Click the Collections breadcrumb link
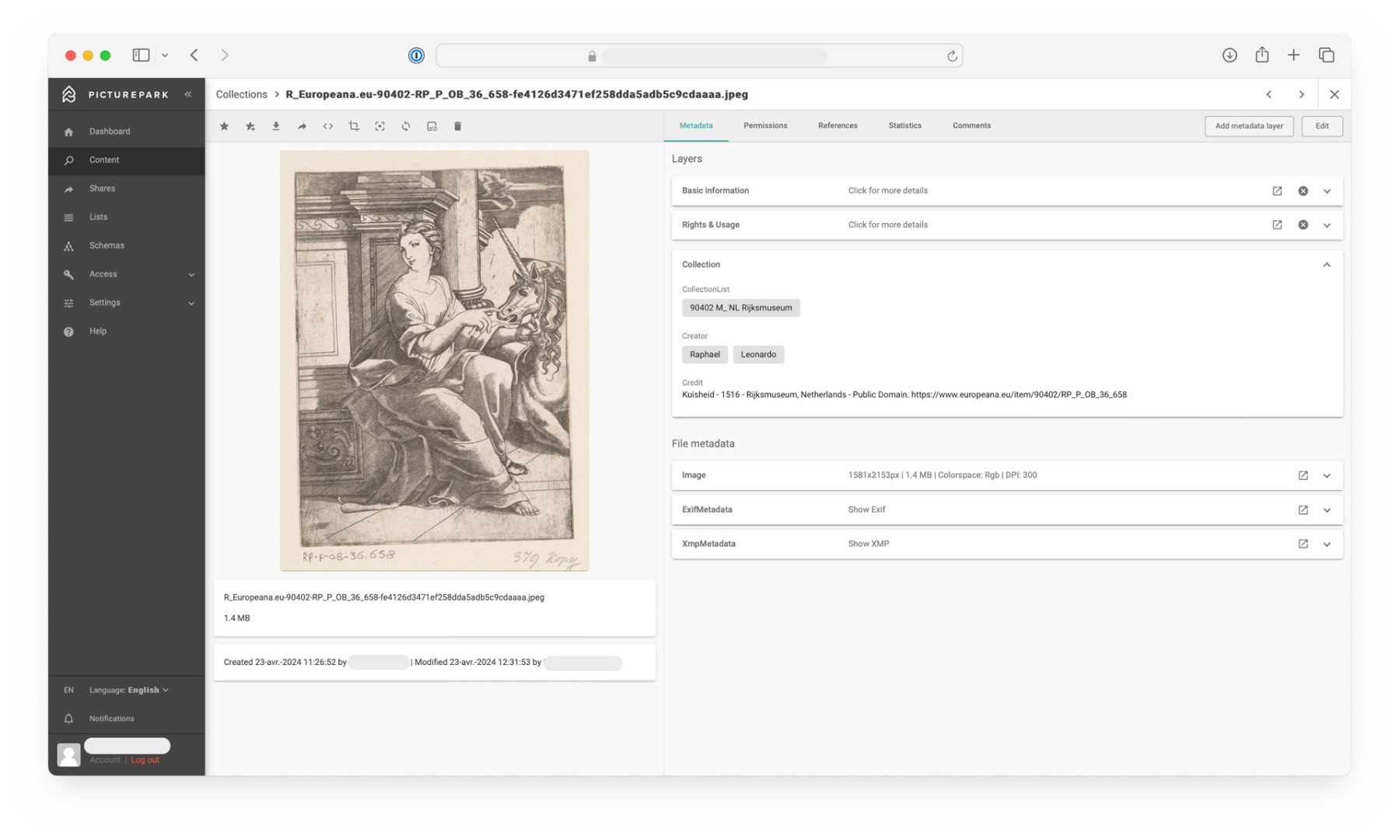This screenshot has height=840, width=1400. (241, 94)
